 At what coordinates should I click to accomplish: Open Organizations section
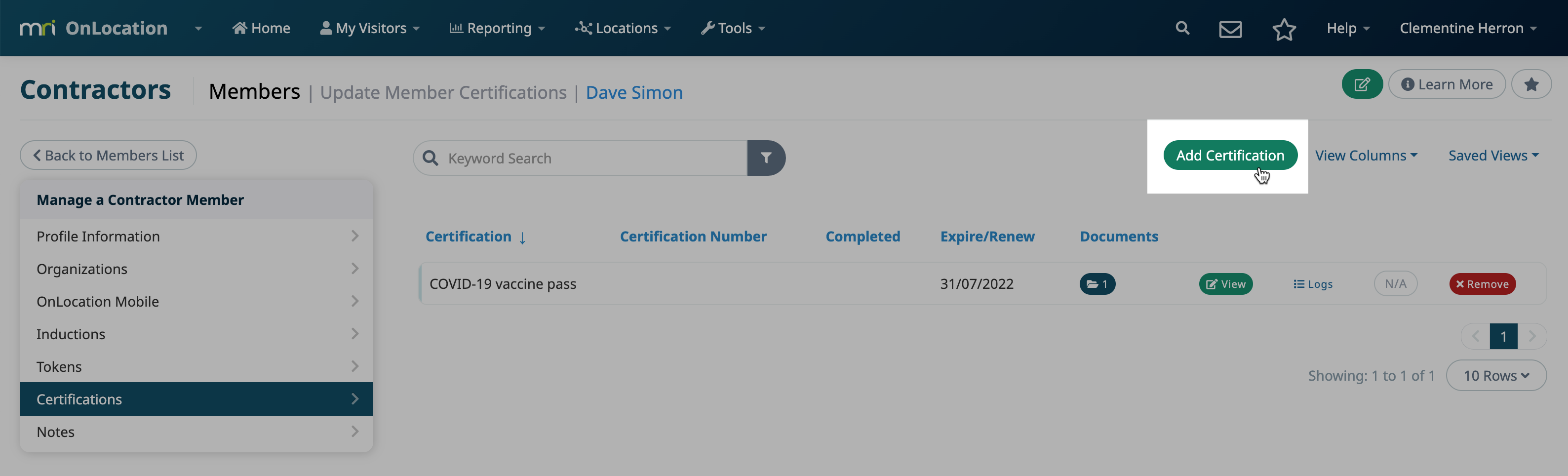196,269
